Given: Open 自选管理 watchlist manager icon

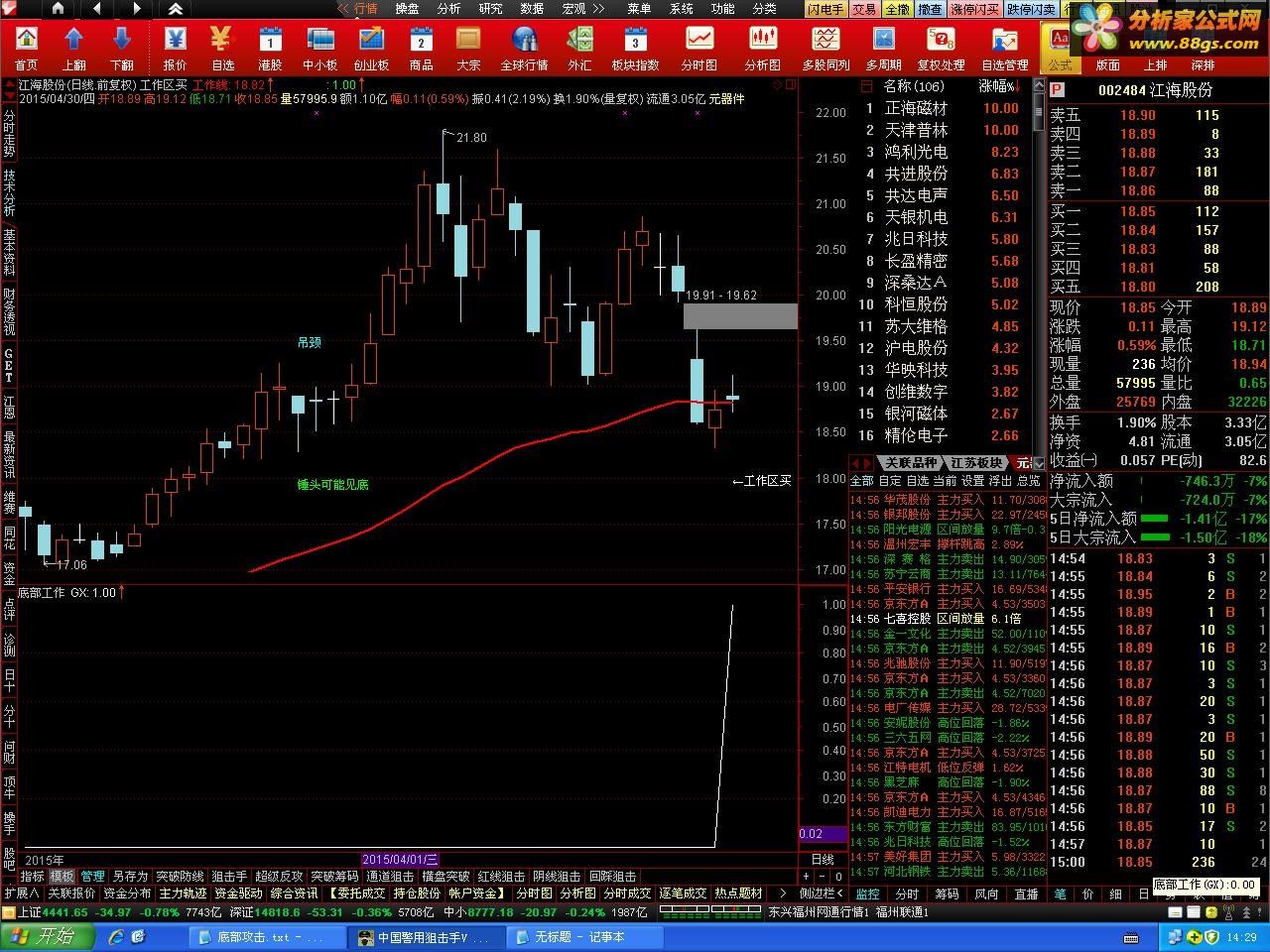Looking at the screenshot, I should (x=1004, y=48).
